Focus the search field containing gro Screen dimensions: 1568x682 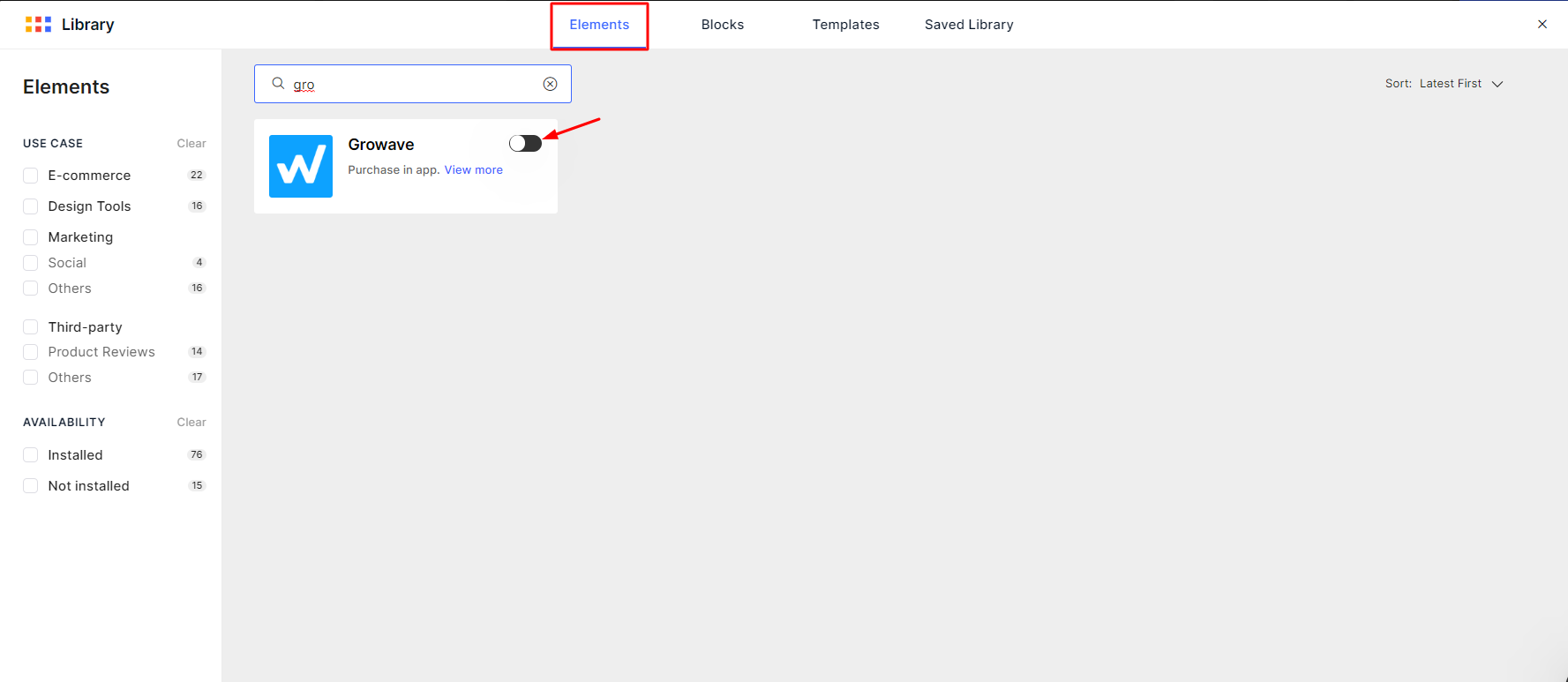tap(413, 84)
